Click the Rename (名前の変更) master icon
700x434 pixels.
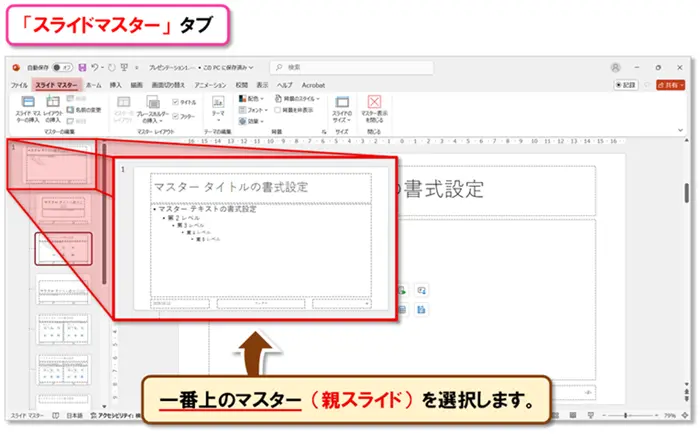[x=70, y=109]
